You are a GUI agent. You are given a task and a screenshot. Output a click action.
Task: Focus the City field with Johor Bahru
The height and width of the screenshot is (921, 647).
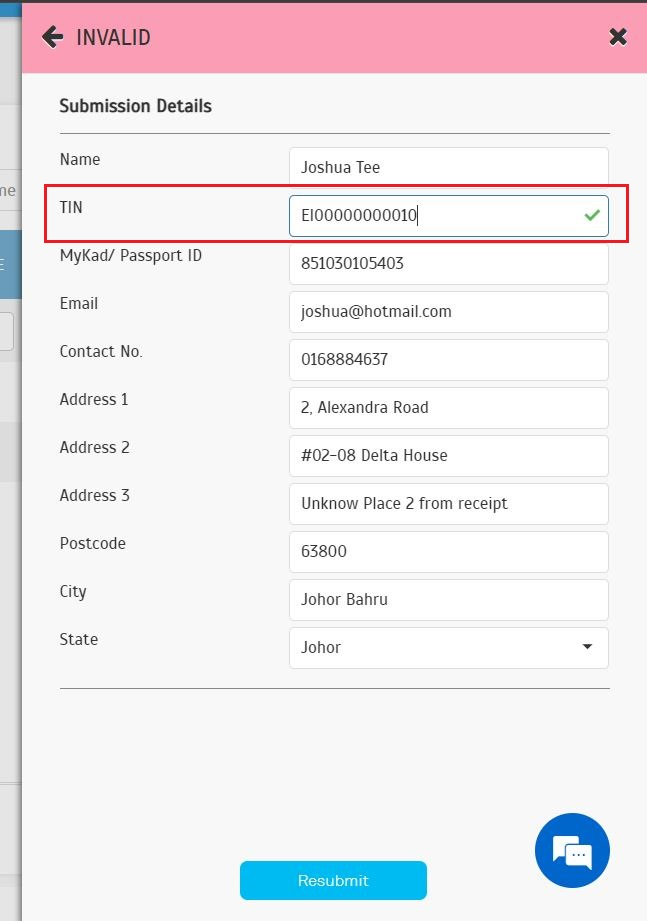point(448,599)
